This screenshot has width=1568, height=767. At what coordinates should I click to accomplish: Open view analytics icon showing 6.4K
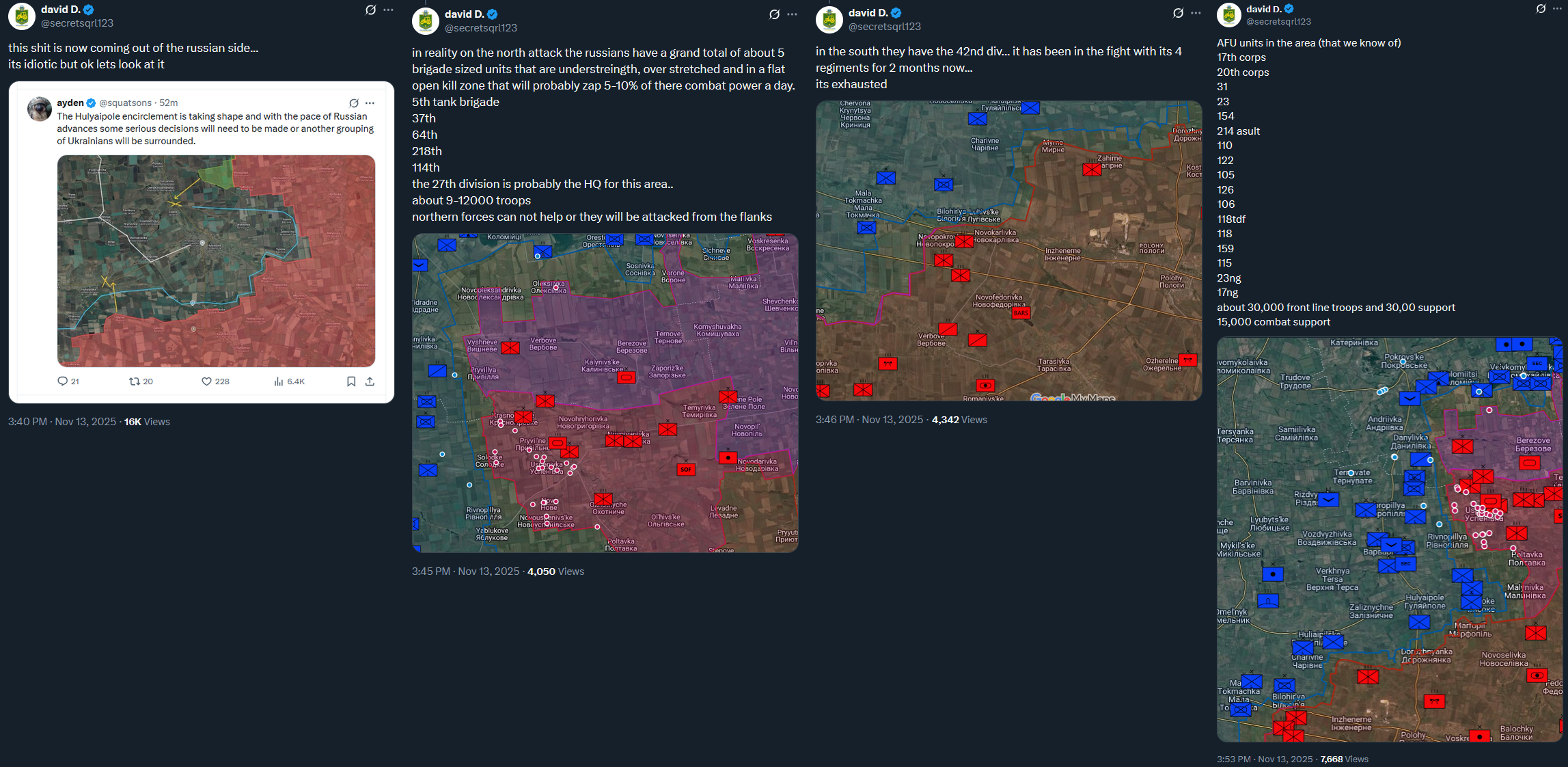tap(279, 381)
